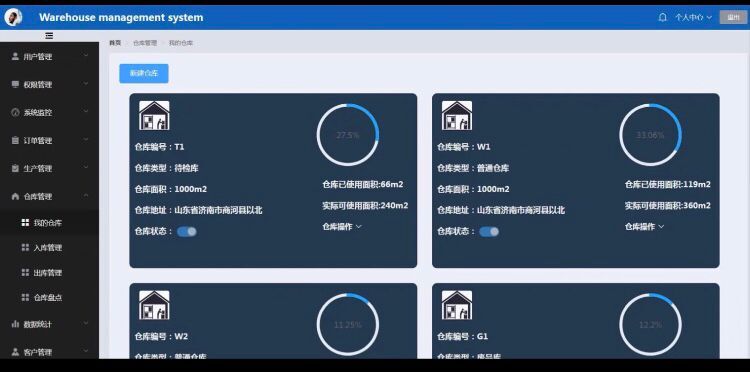This screenshot has width=750, height=372.
Task: Open 出库管理 in sidebar
Action: tap(49, 273)
